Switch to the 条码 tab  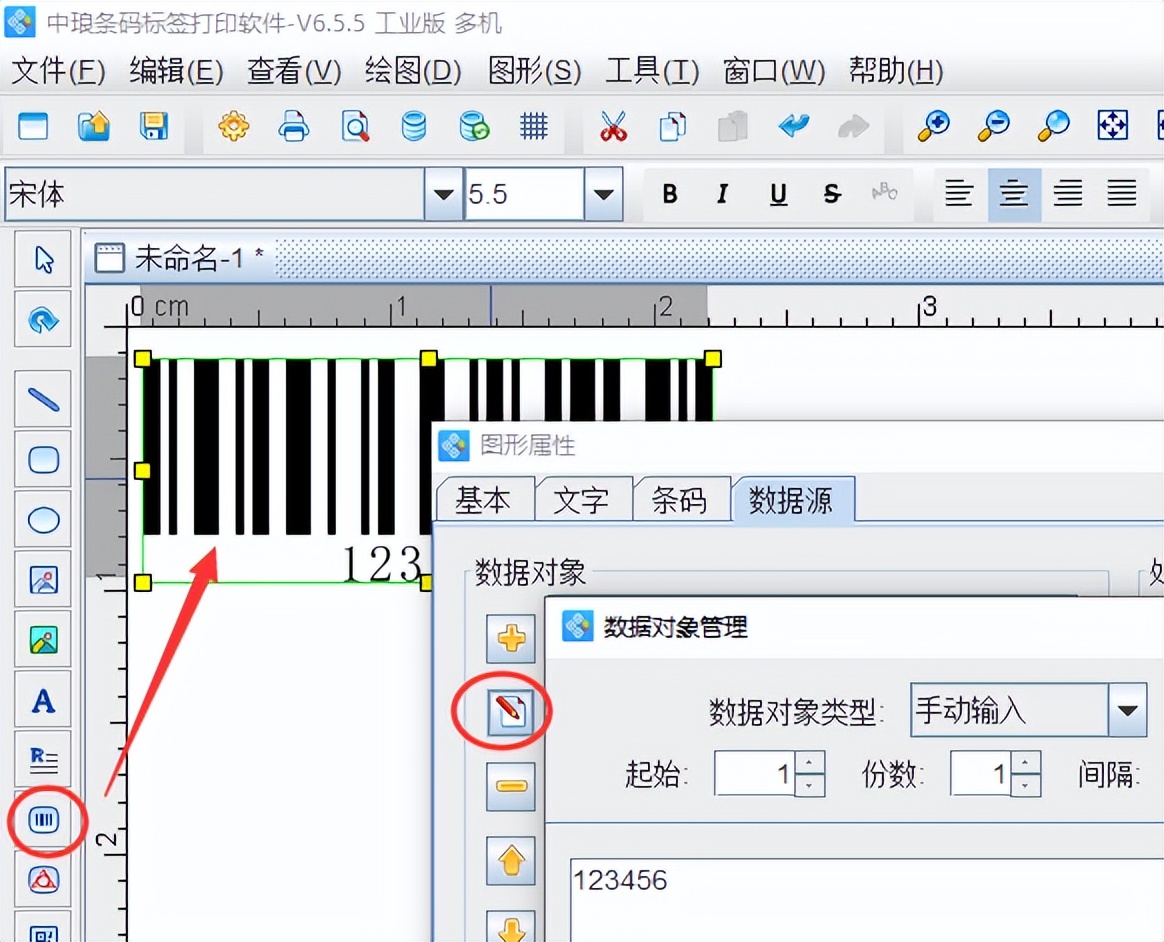pos(682,499)
